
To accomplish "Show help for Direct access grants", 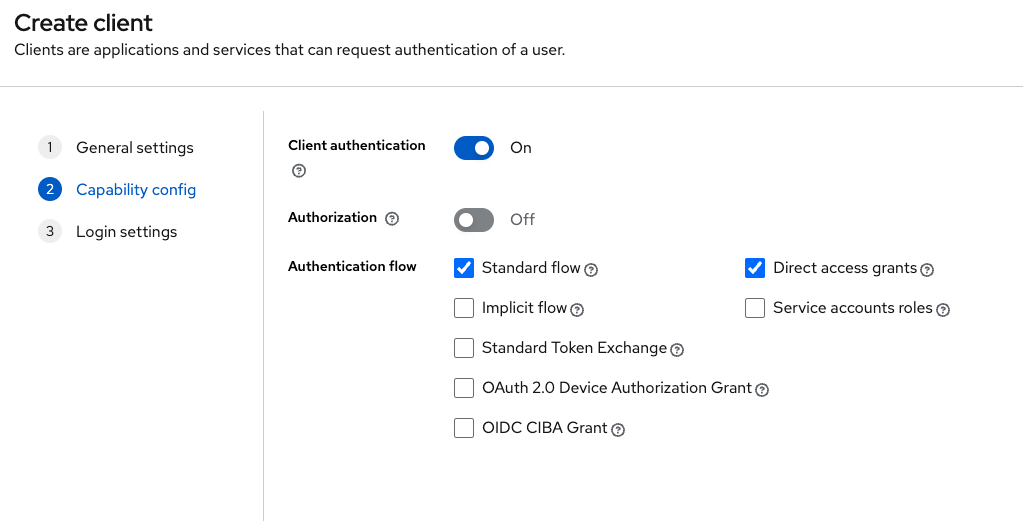I will click(926, 270).
